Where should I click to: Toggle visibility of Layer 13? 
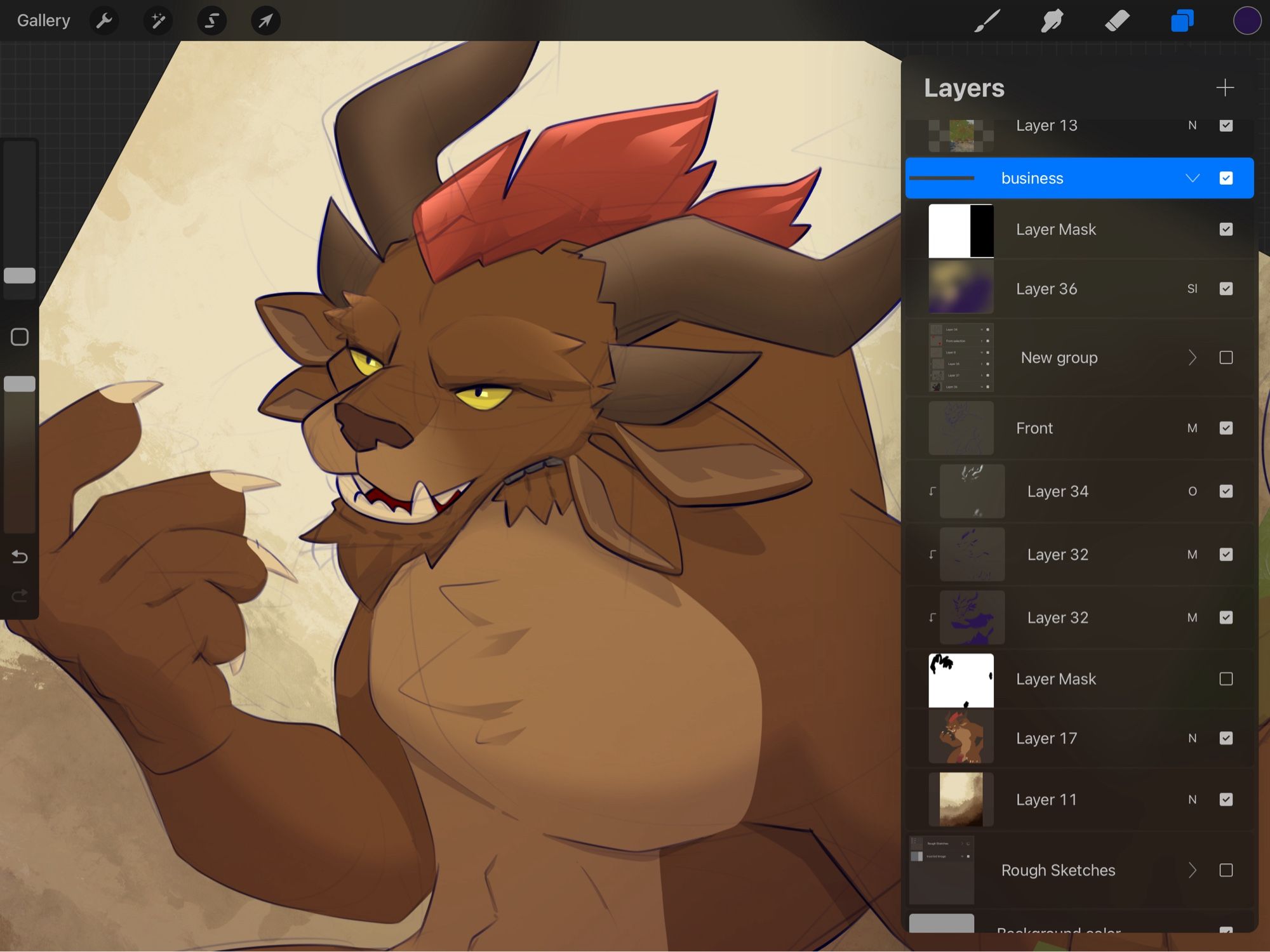point(1226,126)
